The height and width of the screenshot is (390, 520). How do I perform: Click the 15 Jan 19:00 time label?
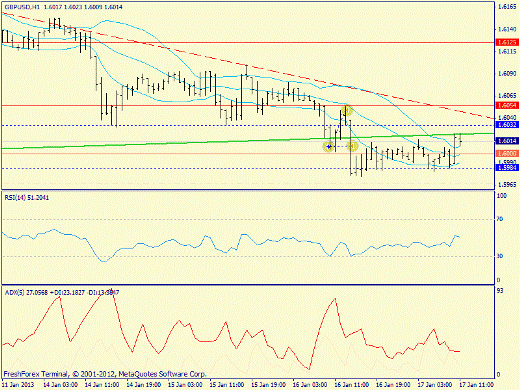(268, 385)
